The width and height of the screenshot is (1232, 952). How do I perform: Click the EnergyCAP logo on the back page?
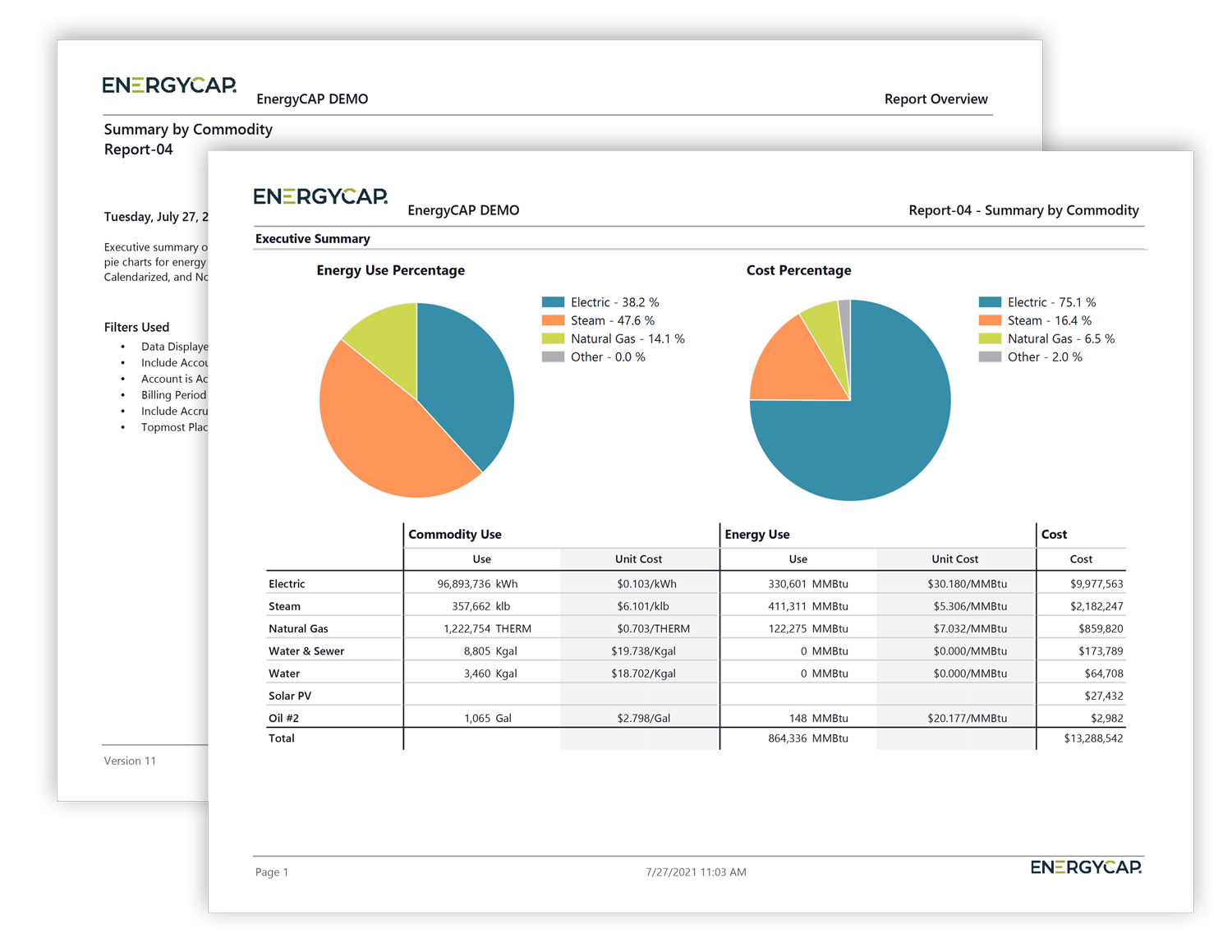[169, 85]
